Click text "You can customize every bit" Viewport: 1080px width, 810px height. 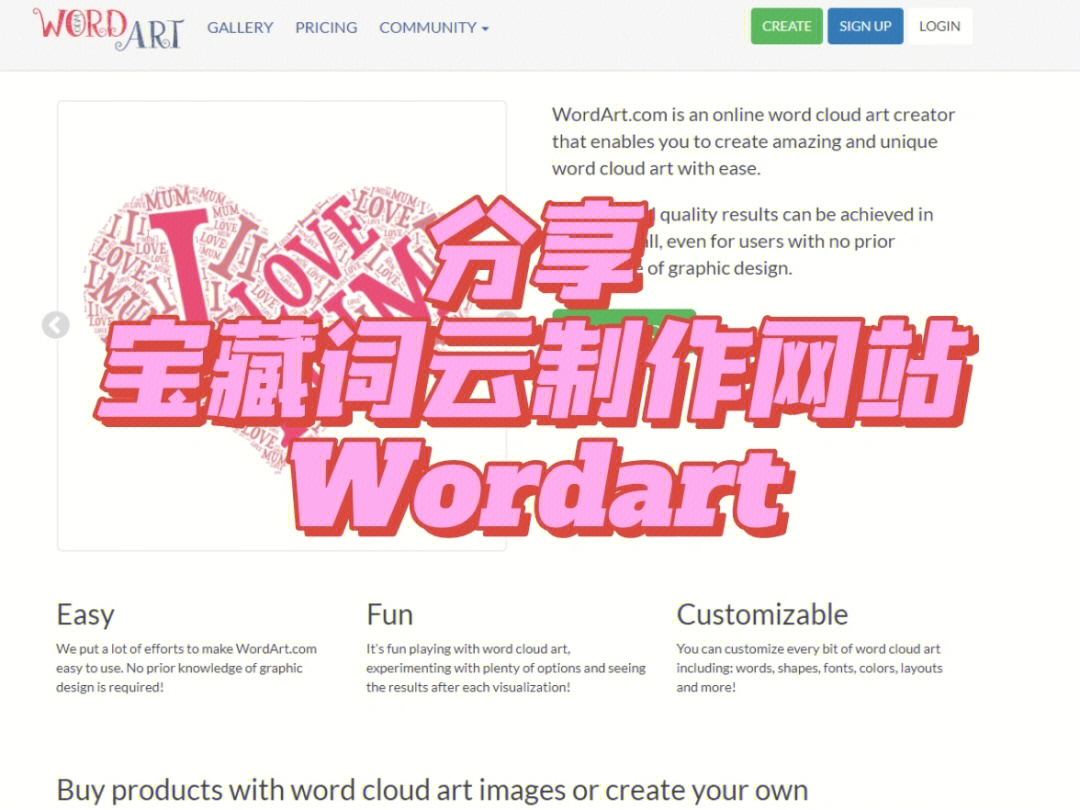(754, 649)
